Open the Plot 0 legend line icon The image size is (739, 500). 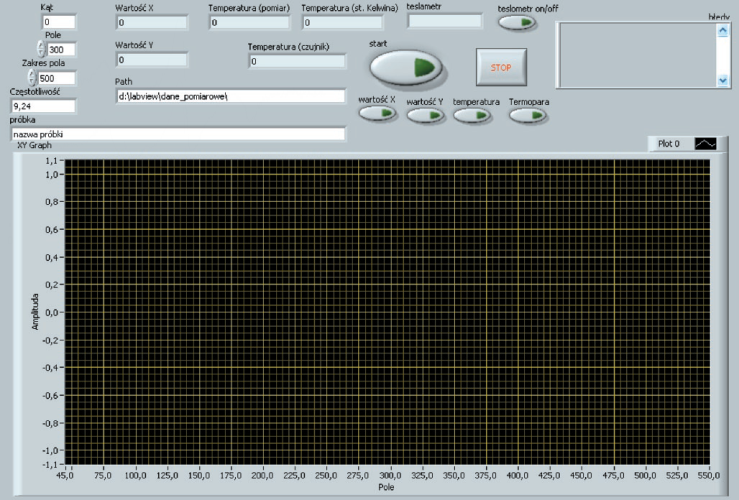coord(705,144)
